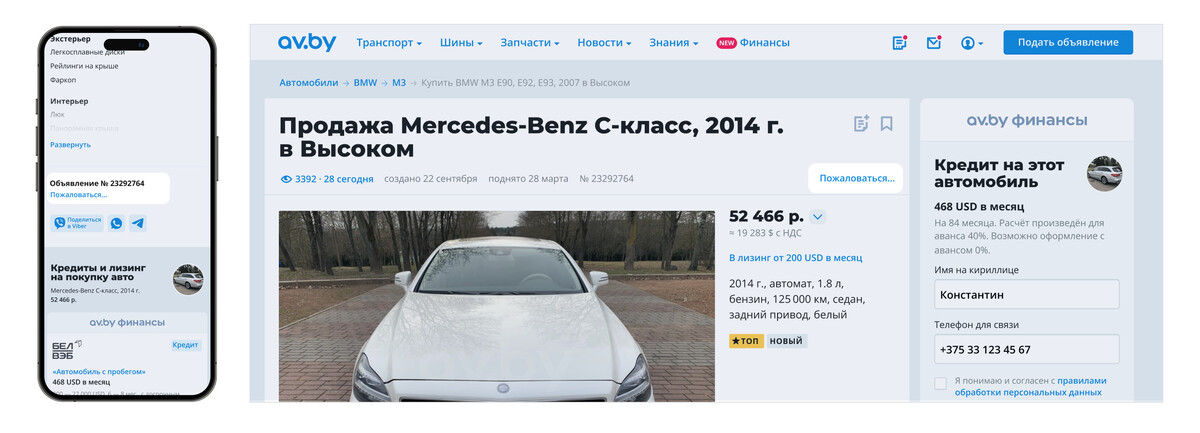Click Подать объявление button
Screen dimensions: 1200x433
[x=1068, y=42]
